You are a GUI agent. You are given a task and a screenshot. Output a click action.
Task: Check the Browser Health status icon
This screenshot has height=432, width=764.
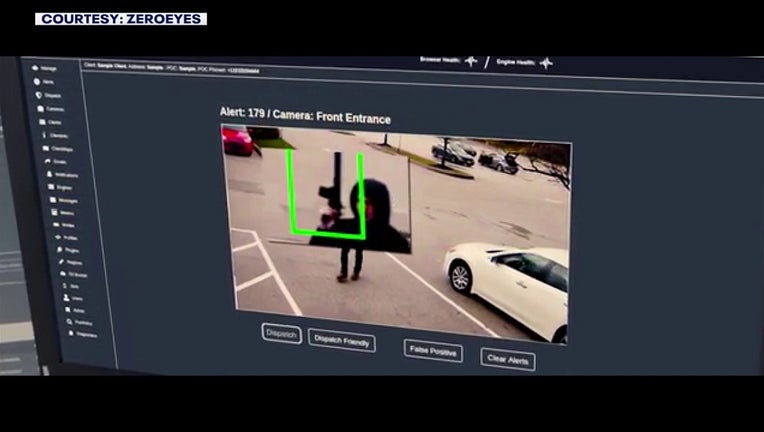click(471, 61)
